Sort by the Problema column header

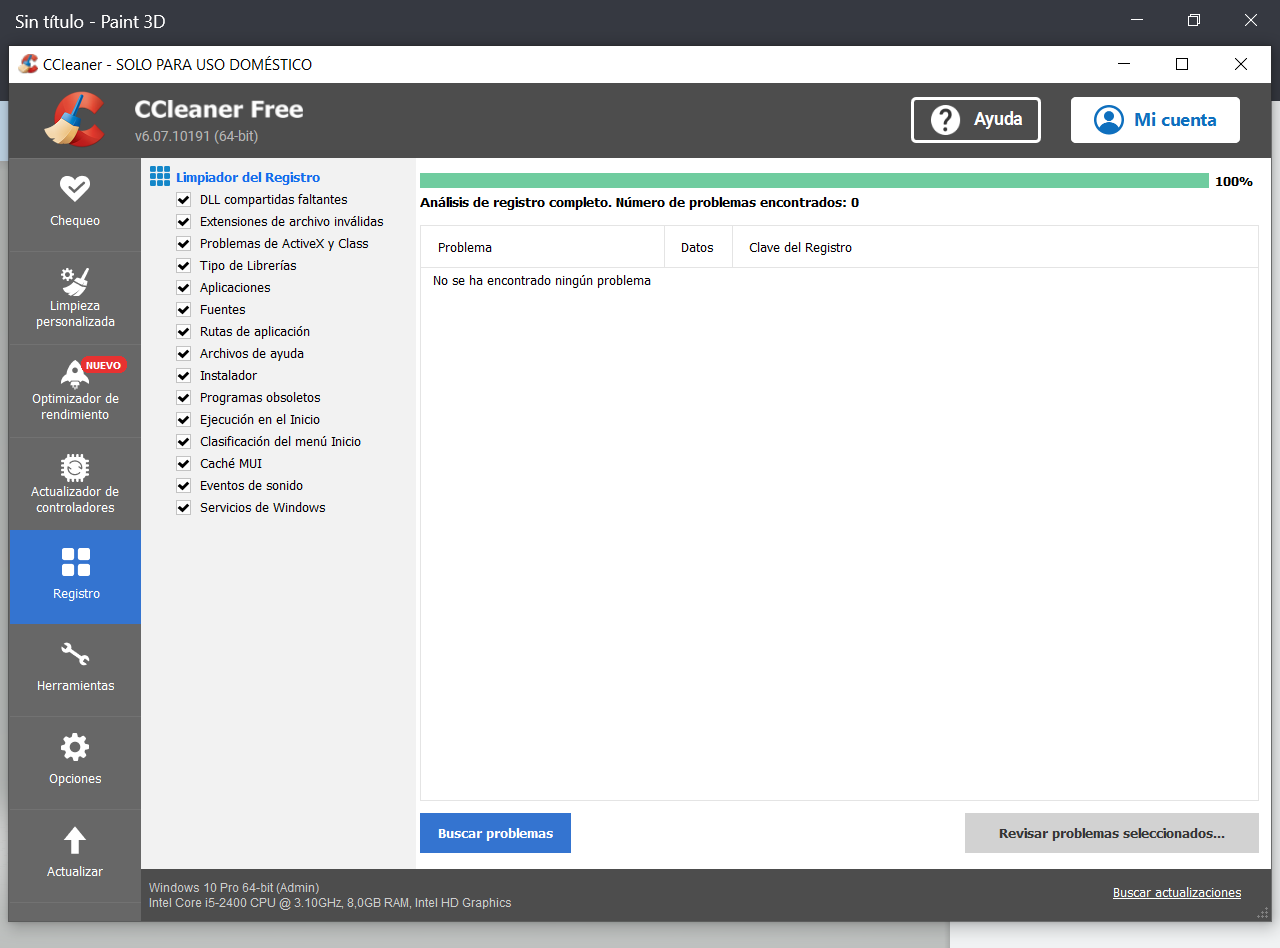coord(543,247)
